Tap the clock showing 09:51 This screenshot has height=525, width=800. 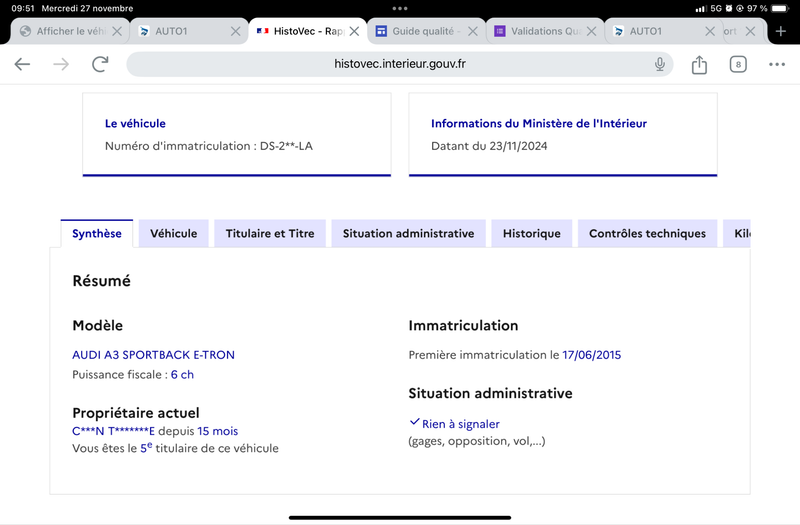(x=23, y=8)
